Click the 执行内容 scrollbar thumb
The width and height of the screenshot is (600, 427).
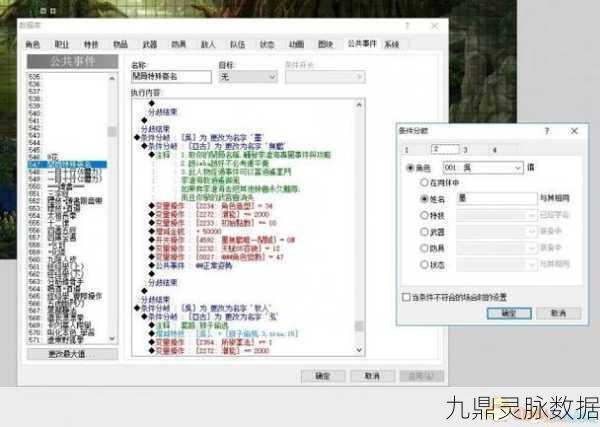(x=359, y=326)
